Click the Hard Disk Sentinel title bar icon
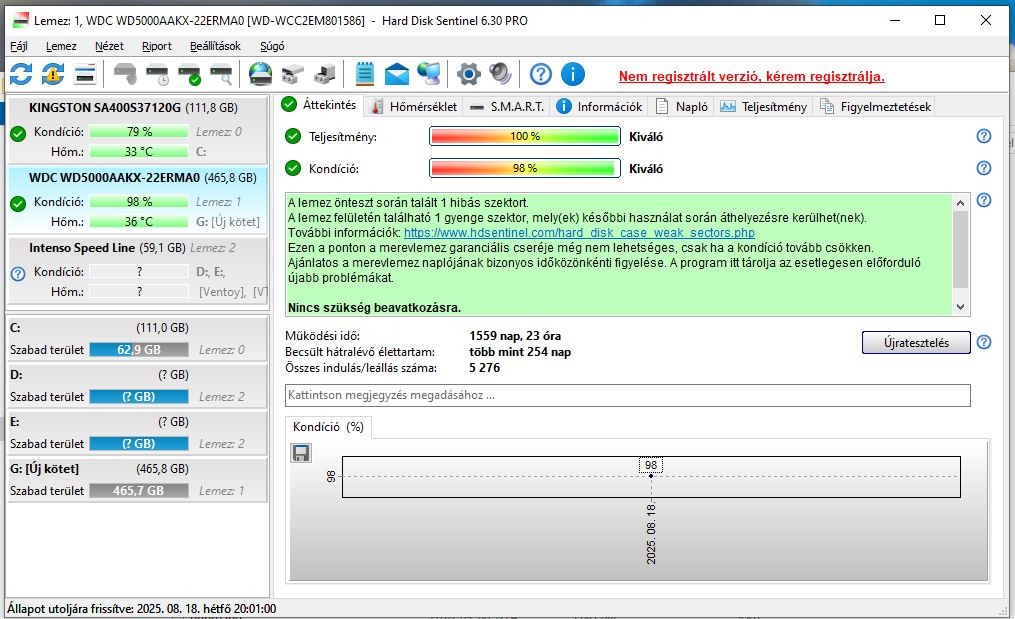The image size is (1015, 619). (x=21, y=20)
